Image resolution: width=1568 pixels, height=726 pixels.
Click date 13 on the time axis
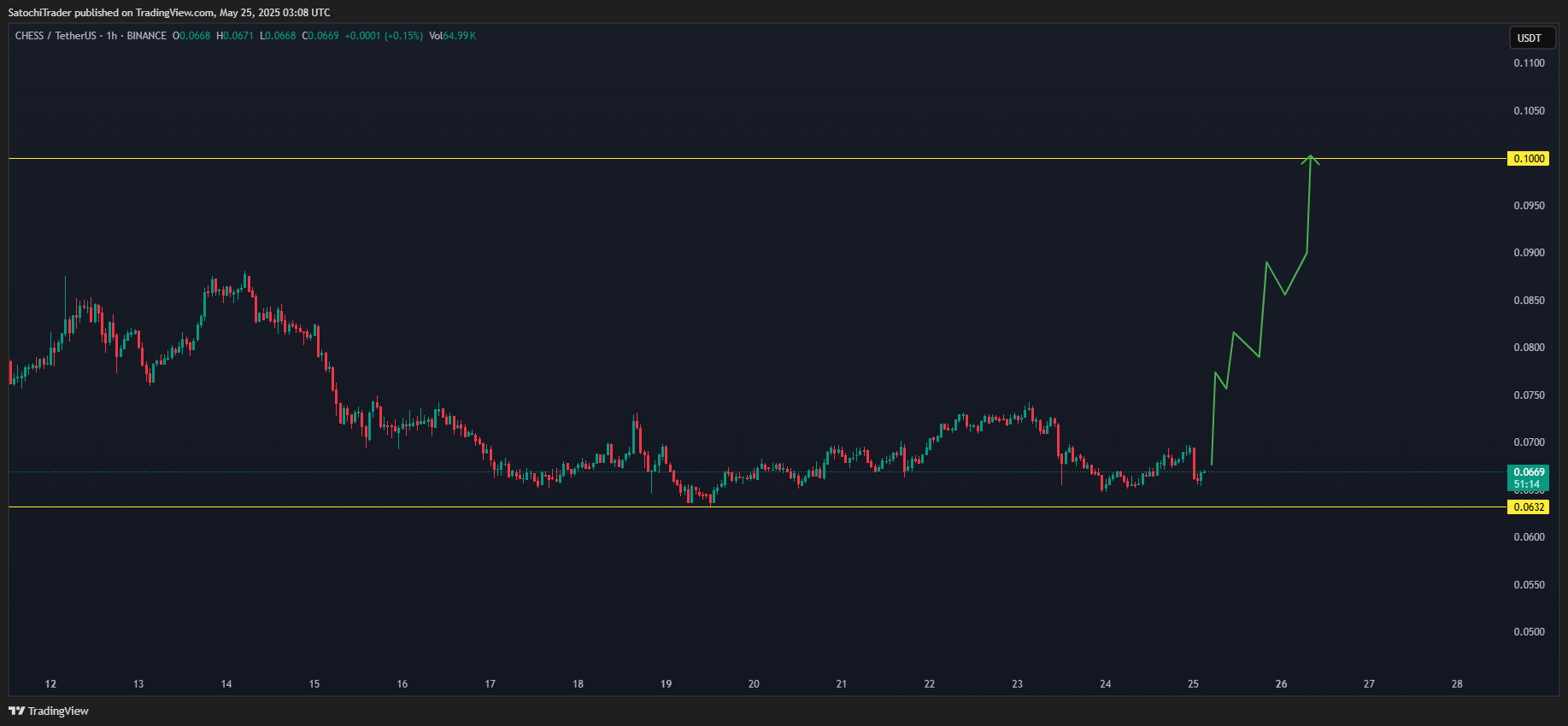[138, 684]
